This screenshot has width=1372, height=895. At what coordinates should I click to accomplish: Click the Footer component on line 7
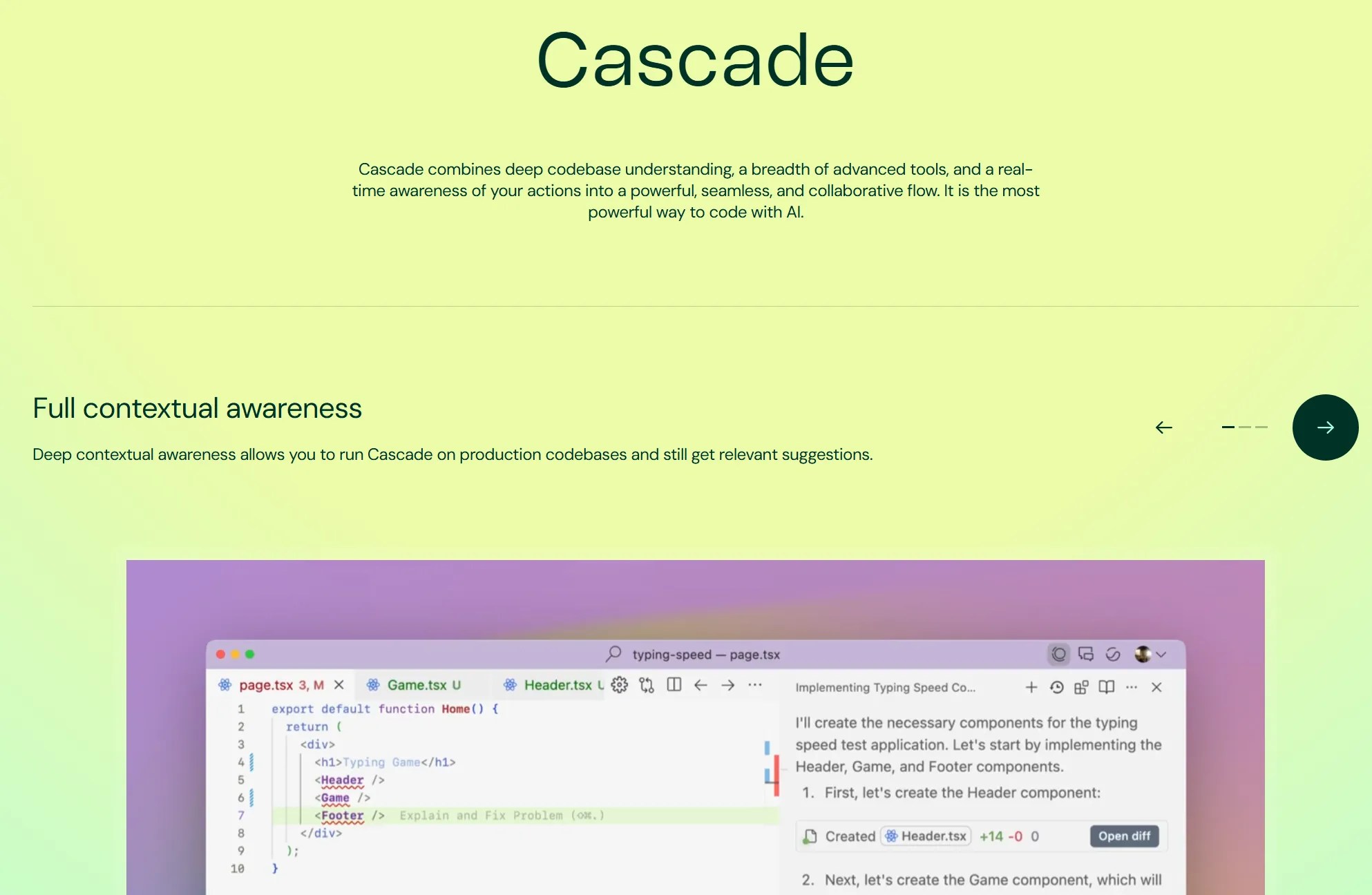point(342,816)
